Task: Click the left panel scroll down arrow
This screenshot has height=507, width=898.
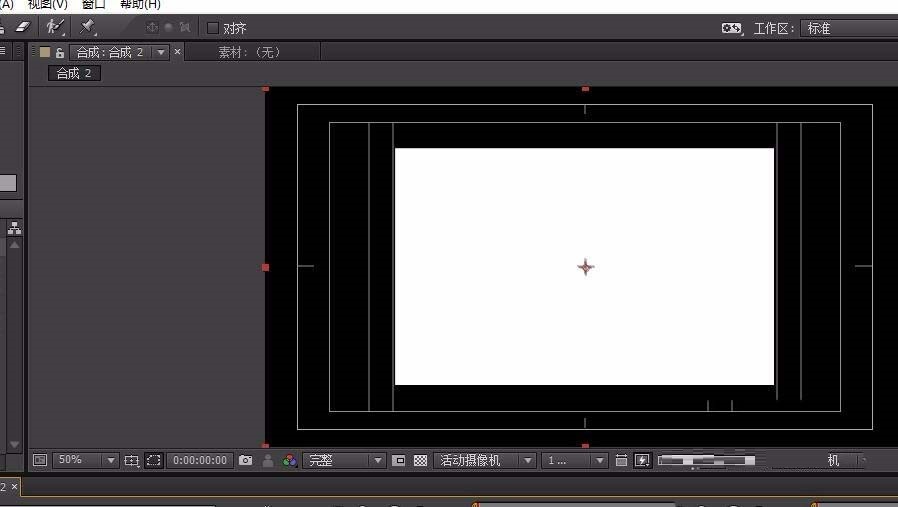Action: (x=14, y=445)
